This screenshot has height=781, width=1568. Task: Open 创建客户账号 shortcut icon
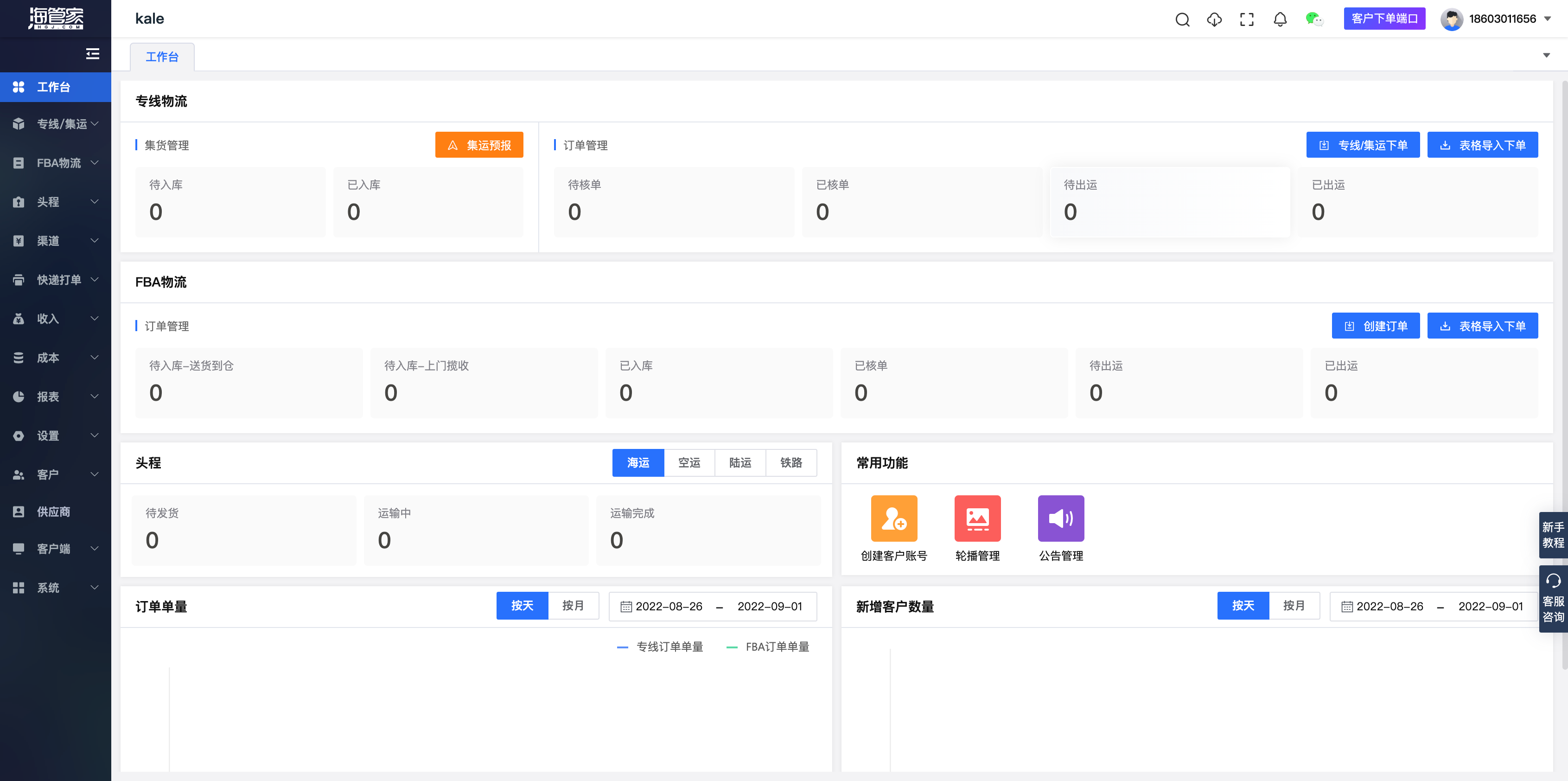pos(893,518)
